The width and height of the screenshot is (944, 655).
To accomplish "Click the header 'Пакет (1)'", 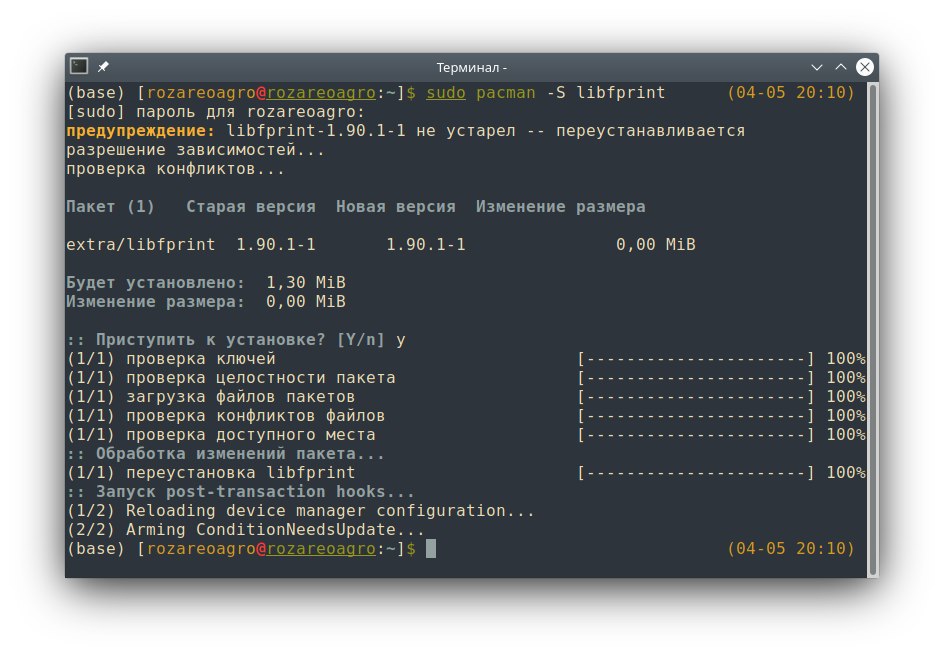I will 111,206.
